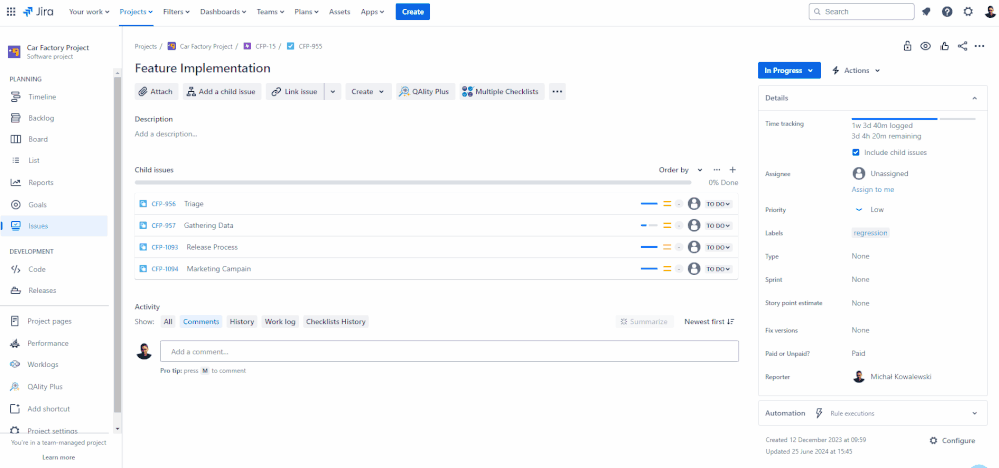Screen dimensions: 999x468
Task: Click the thumbs up vote icon
Action: (944, 46)
